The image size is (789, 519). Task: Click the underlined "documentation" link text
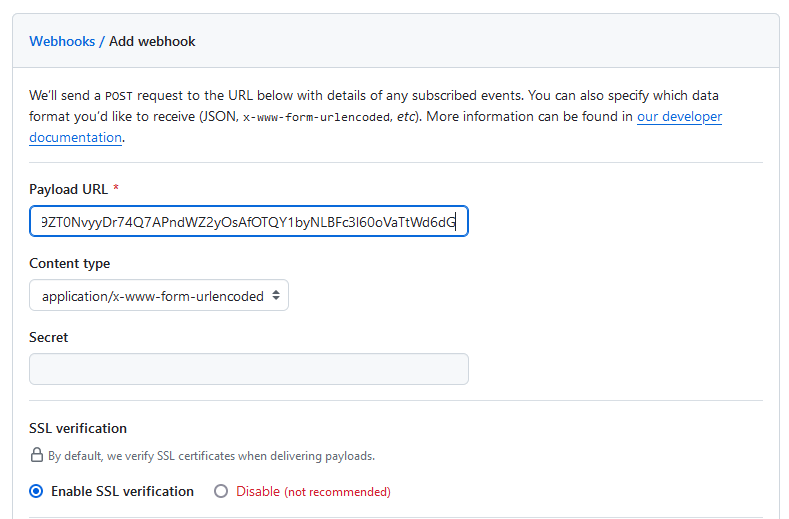click(75, 137)
